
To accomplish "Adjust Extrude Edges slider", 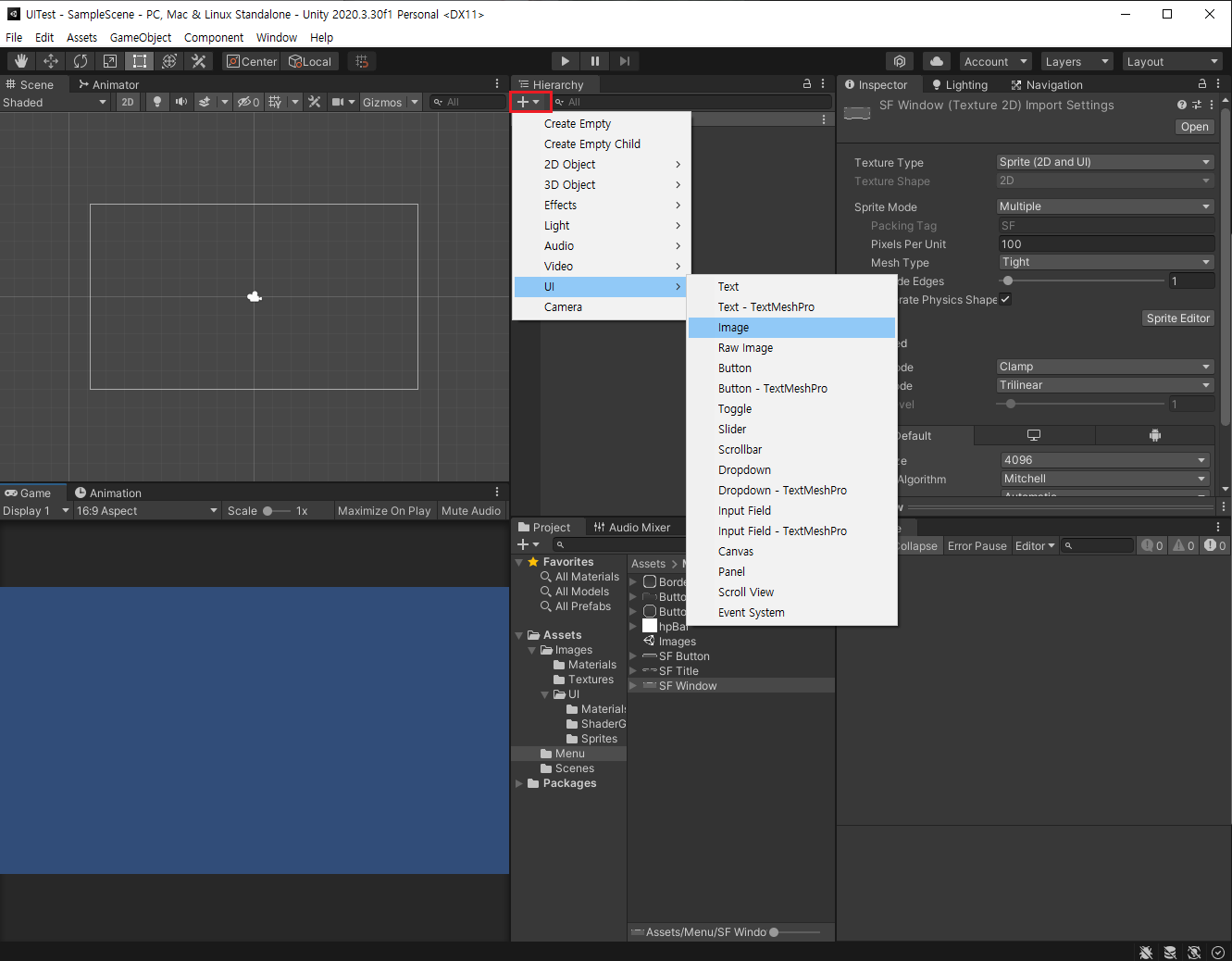I will [x=1081, y=281].
